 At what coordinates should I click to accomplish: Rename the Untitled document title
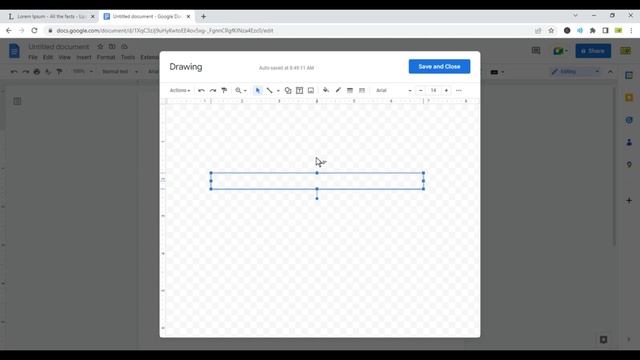point(59,47)
